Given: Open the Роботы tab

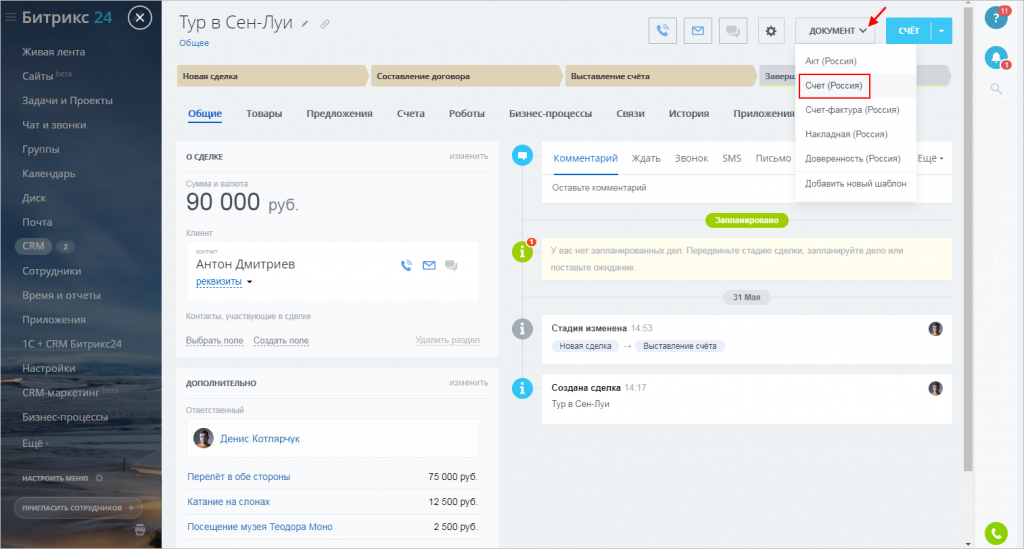Looking at the screenshot, I should (467, 113).
